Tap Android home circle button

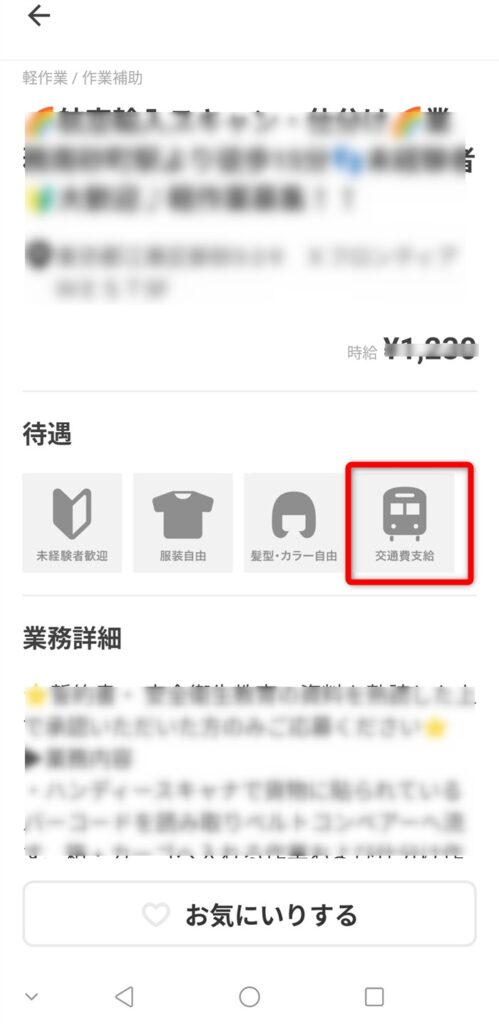250,997
